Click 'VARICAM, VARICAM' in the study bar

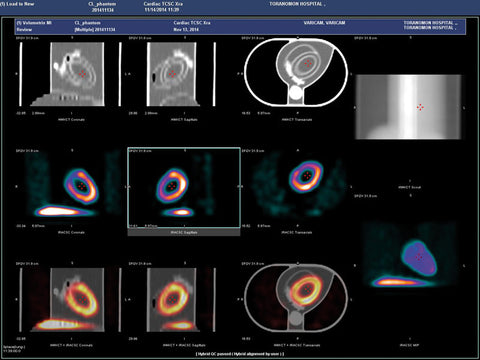(324, 23)
